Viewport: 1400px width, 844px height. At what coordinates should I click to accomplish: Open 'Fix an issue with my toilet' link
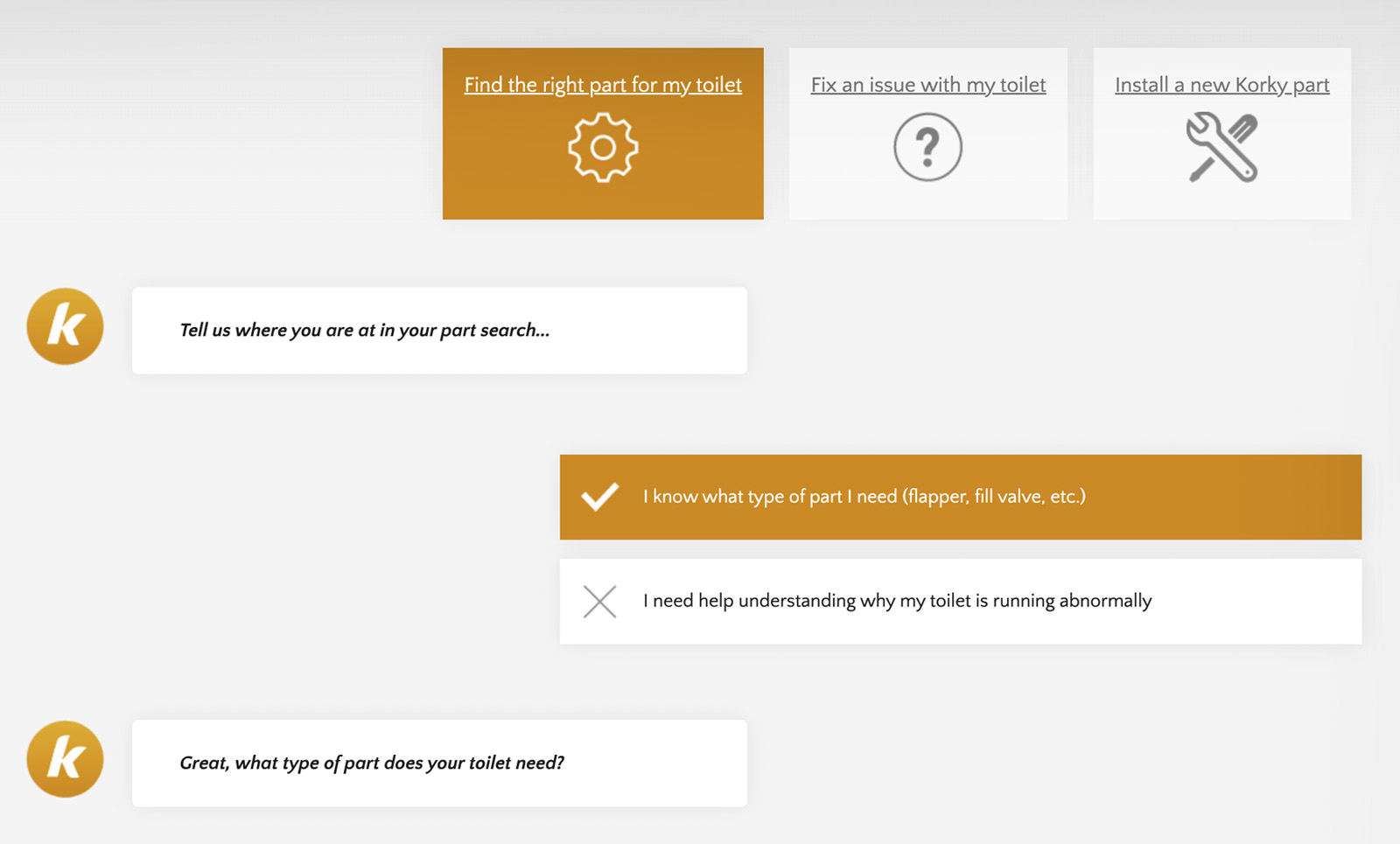(928, 85)
